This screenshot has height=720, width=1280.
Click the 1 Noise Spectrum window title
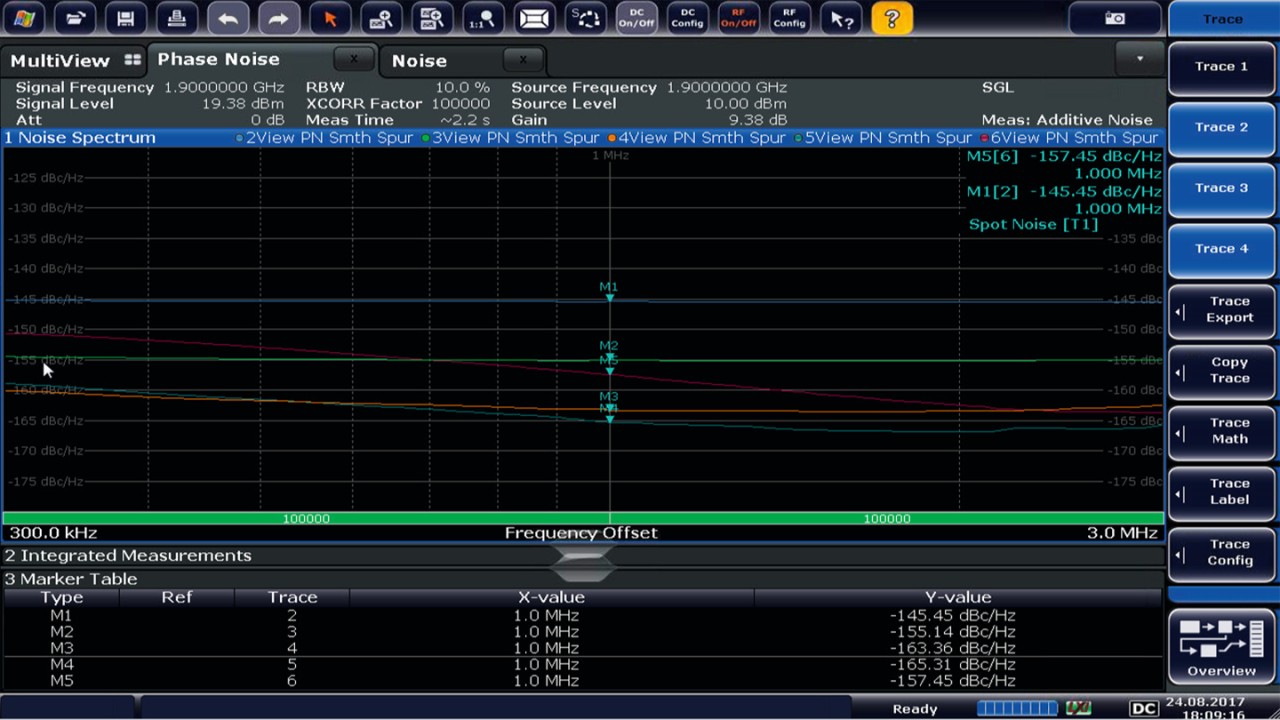80,138
